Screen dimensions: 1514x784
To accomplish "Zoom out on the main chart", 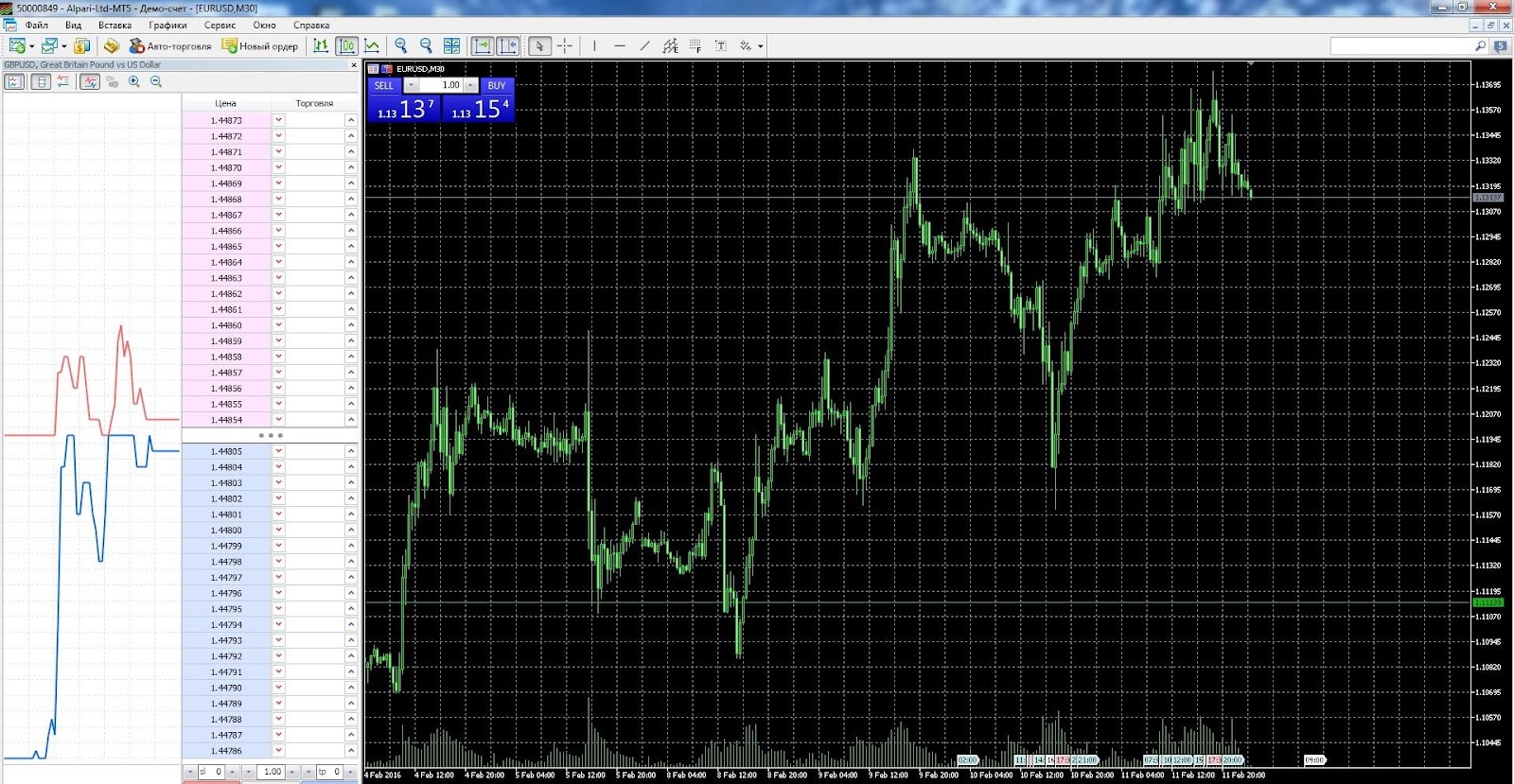I will (x=426, y=45).
